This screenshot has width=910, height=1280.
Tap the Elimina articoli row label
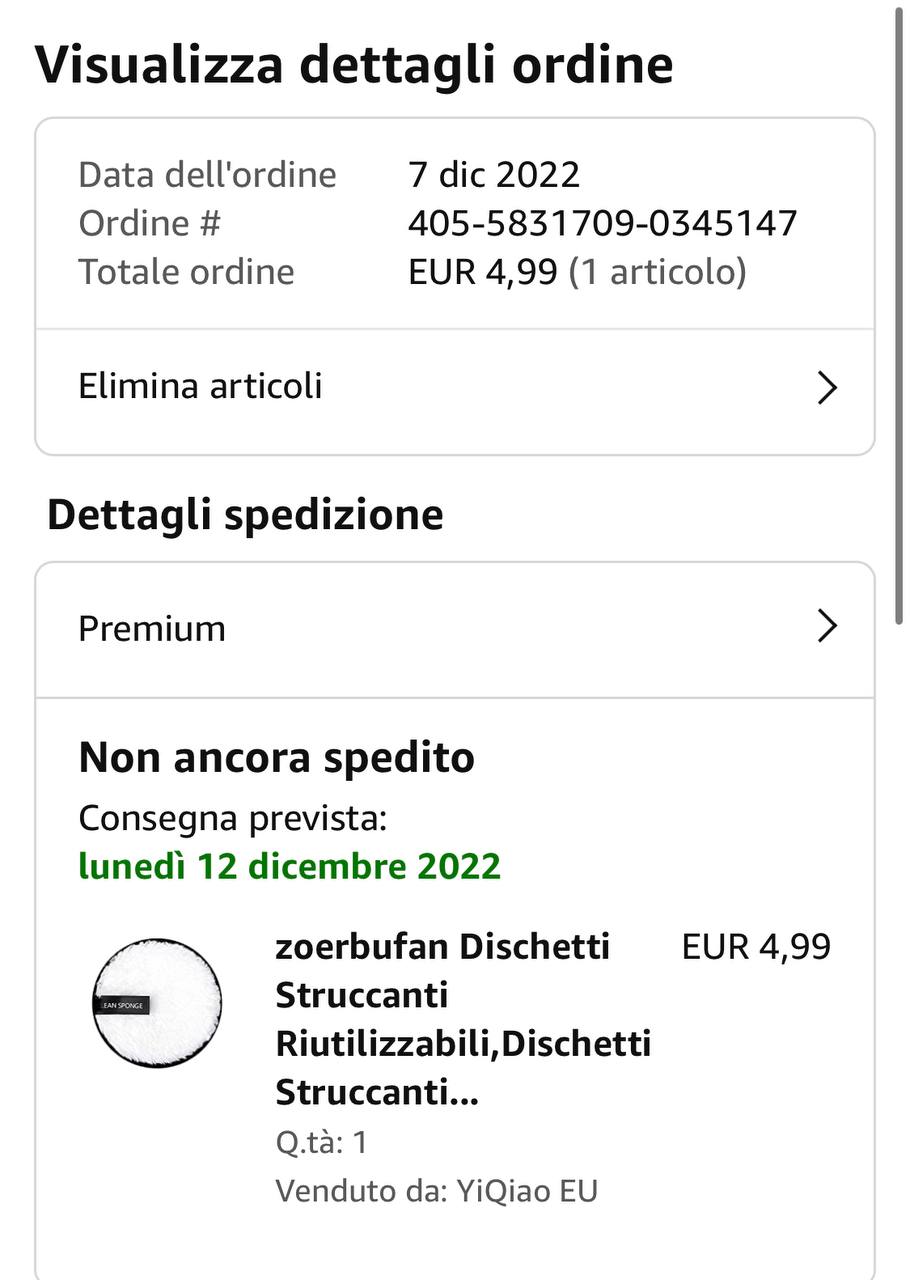200,386
